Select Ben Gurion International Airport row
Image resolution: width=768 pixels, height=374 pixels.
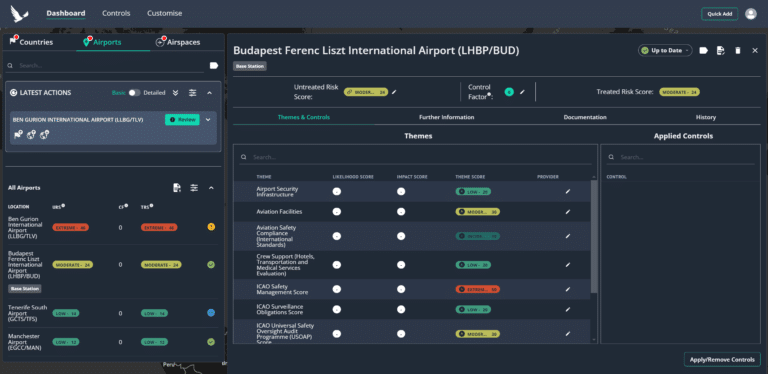pos(112,227)
